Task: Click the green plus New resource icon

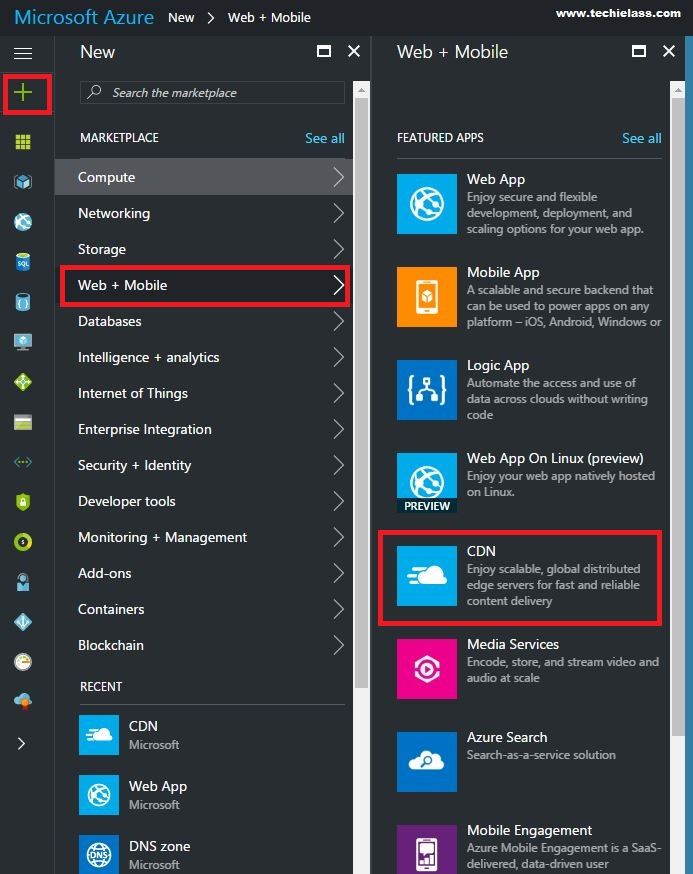Action: pyautogui.click(x=23, y=93)
